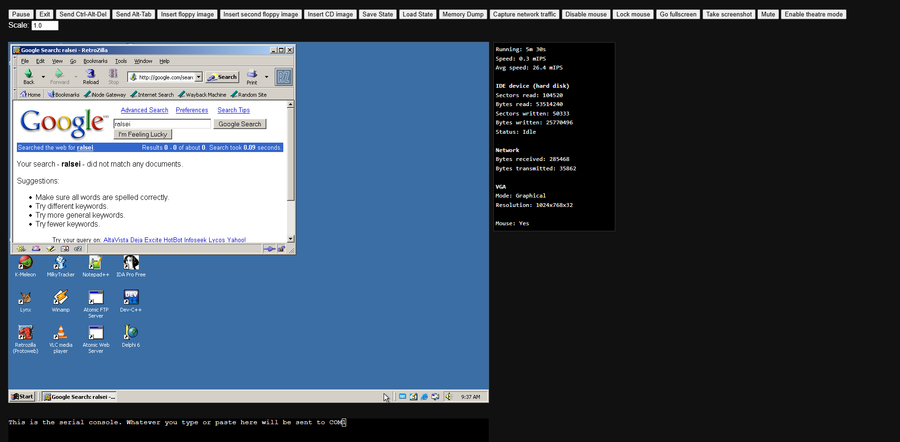Screen dimensions: 900x442
Task: Click the Forward navigation icon
Action: coord(59,73)
